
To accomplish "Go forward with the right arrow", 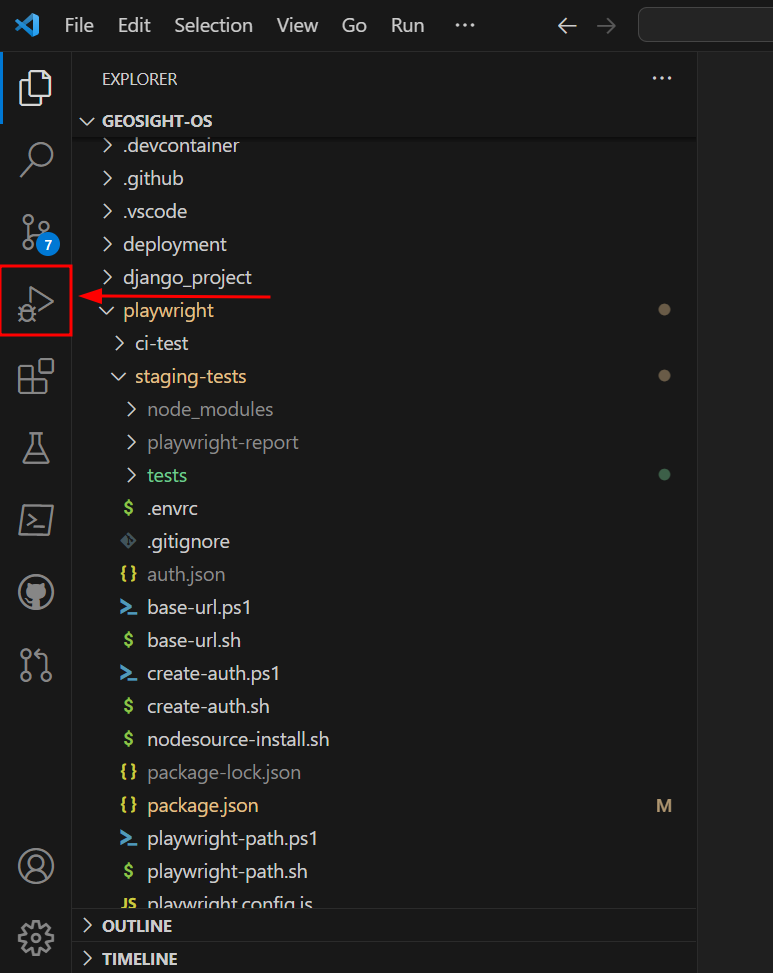I will [606, 25].
